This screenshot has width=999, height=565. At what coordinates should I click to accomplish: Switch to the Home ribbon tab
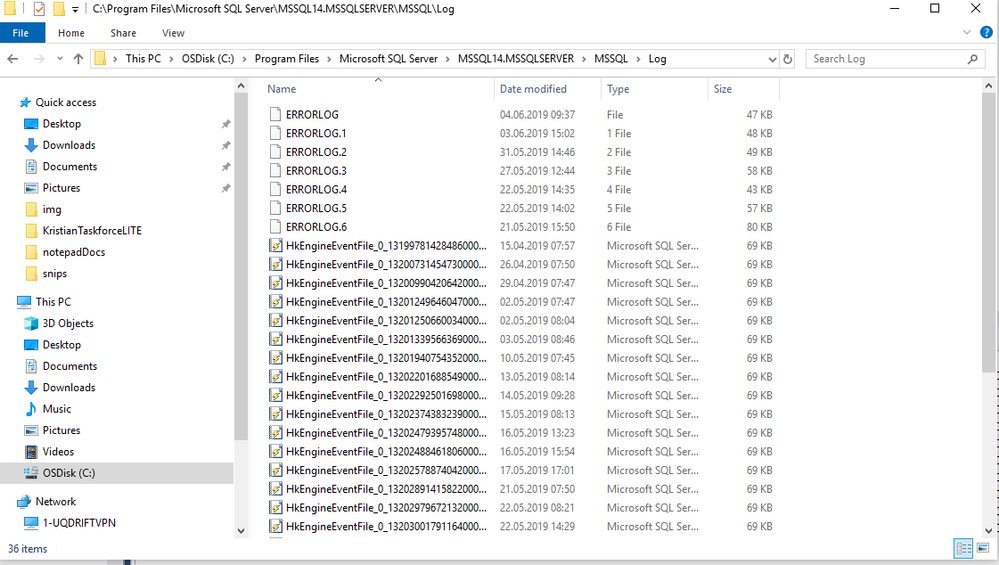tap(71, 33)
